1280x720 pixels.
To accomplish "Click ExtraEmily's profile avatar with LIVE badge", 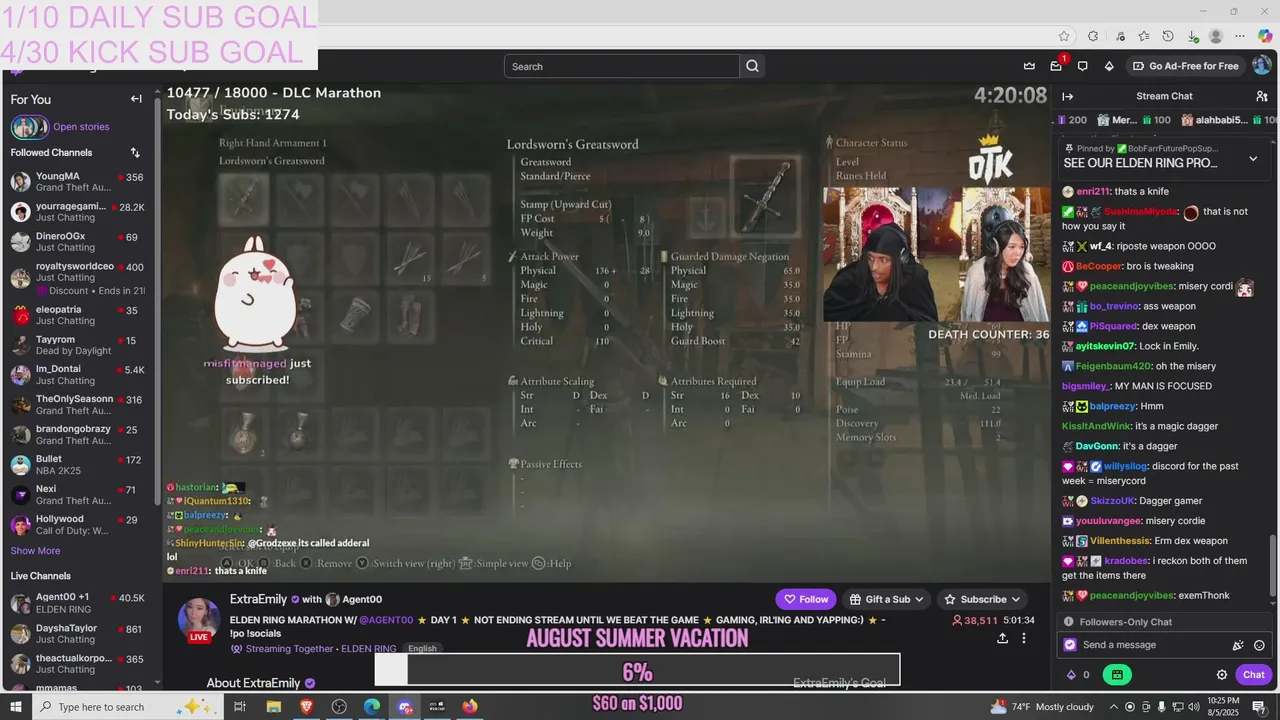I will (x=199, y=621).
